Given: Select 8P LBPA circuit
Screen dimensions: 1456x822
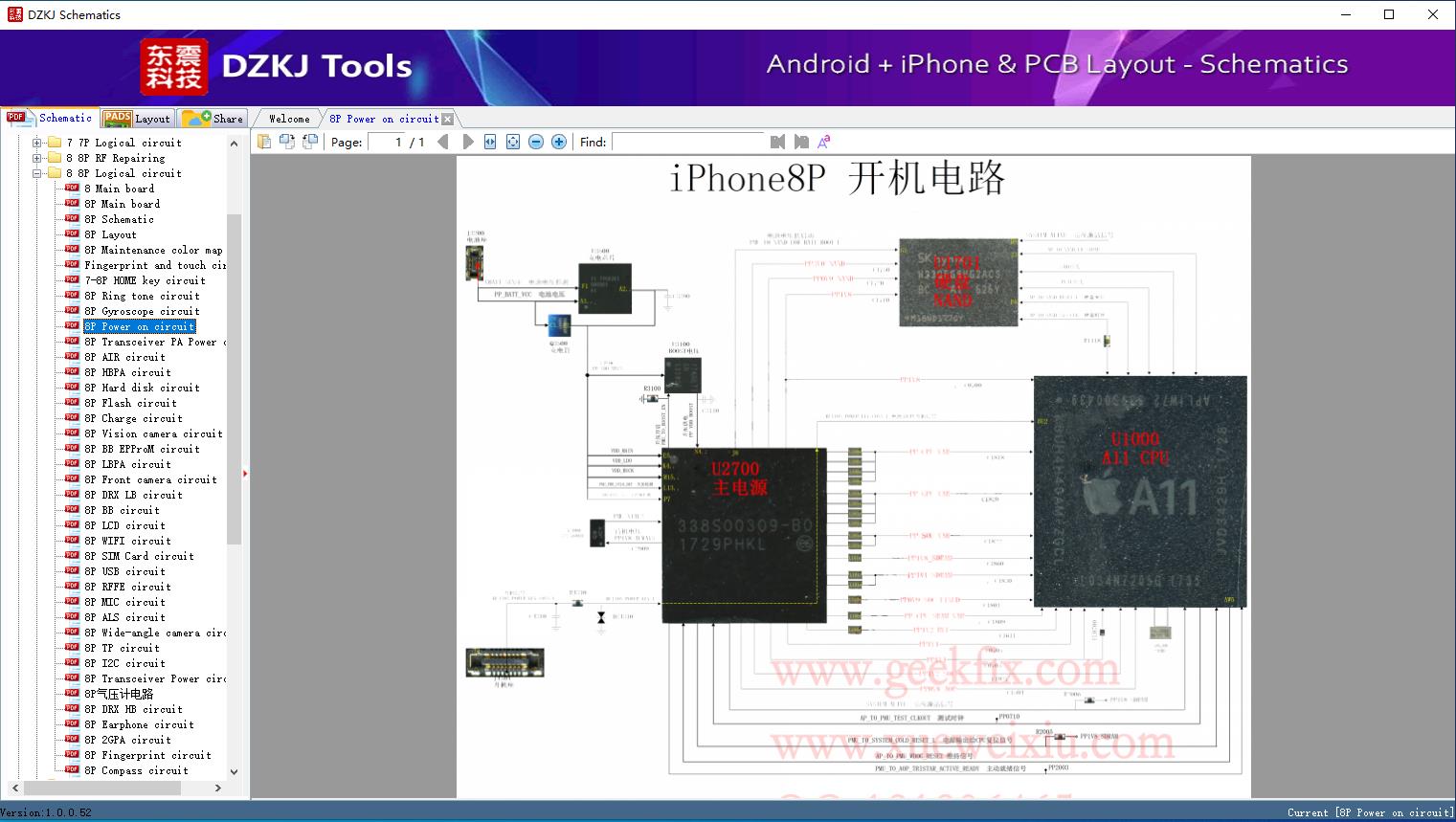Looking at the screenshot, I should click(x=127, y=464).
